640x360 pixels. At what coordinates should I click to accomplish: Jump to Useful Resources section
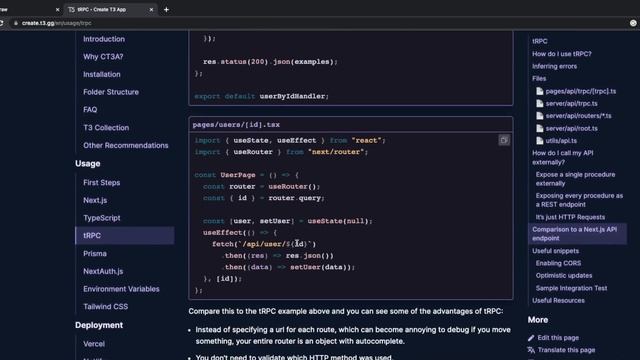click(558, 300)
